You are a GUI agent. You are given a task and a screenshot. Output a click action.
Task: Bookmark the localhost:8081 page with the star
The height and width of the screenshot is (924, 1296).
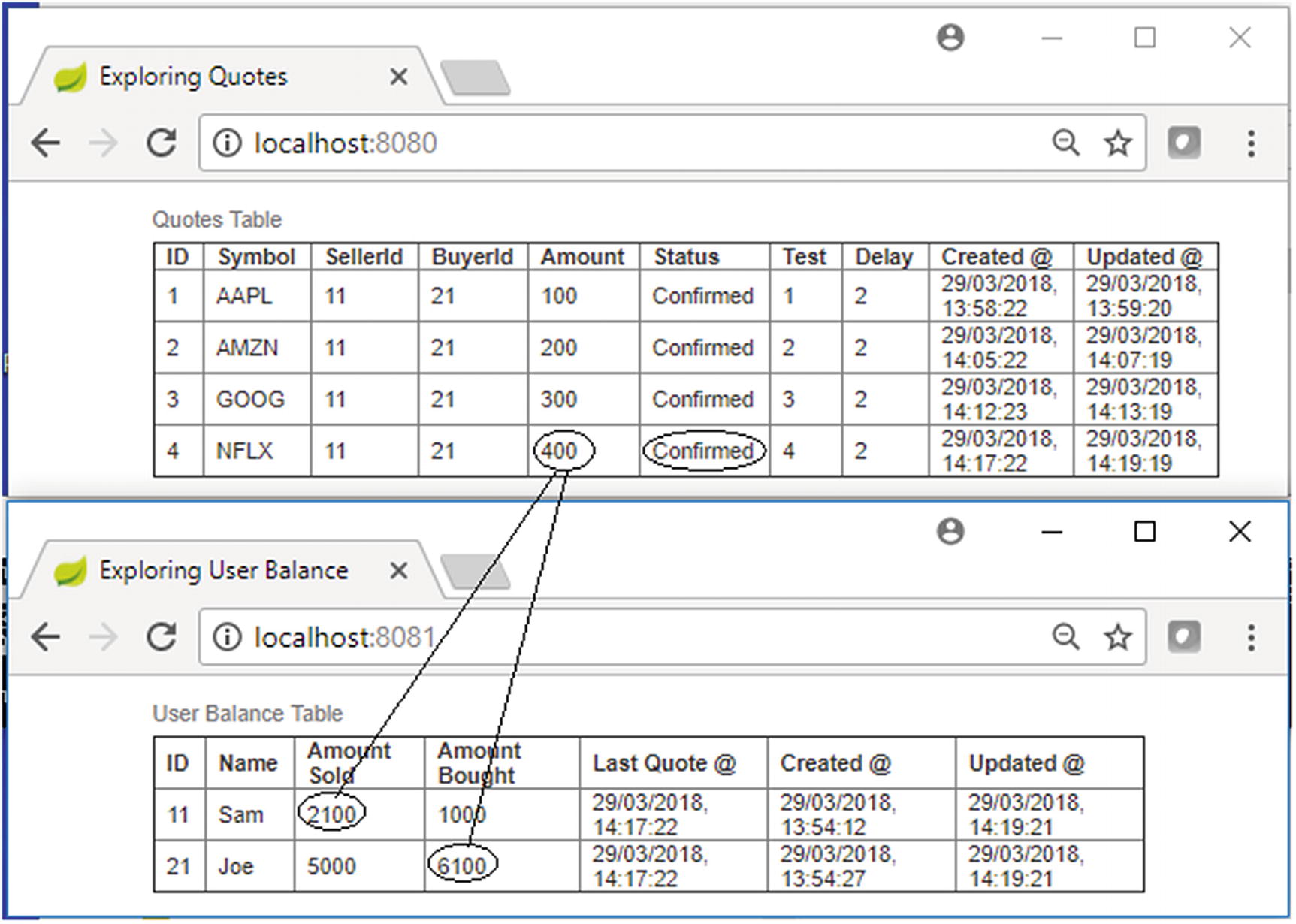(x=1118, y=637)
